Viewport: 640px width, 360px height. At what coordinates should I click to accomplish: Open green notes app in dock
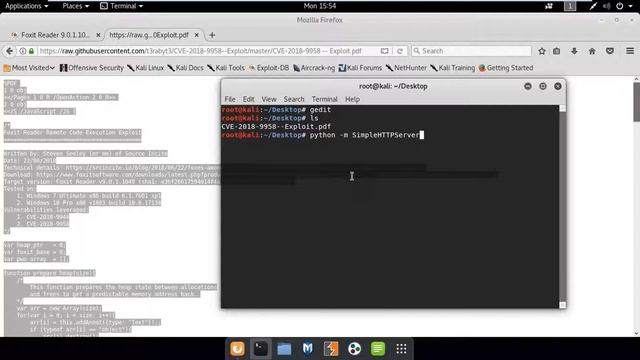click(x=378, y=349)
